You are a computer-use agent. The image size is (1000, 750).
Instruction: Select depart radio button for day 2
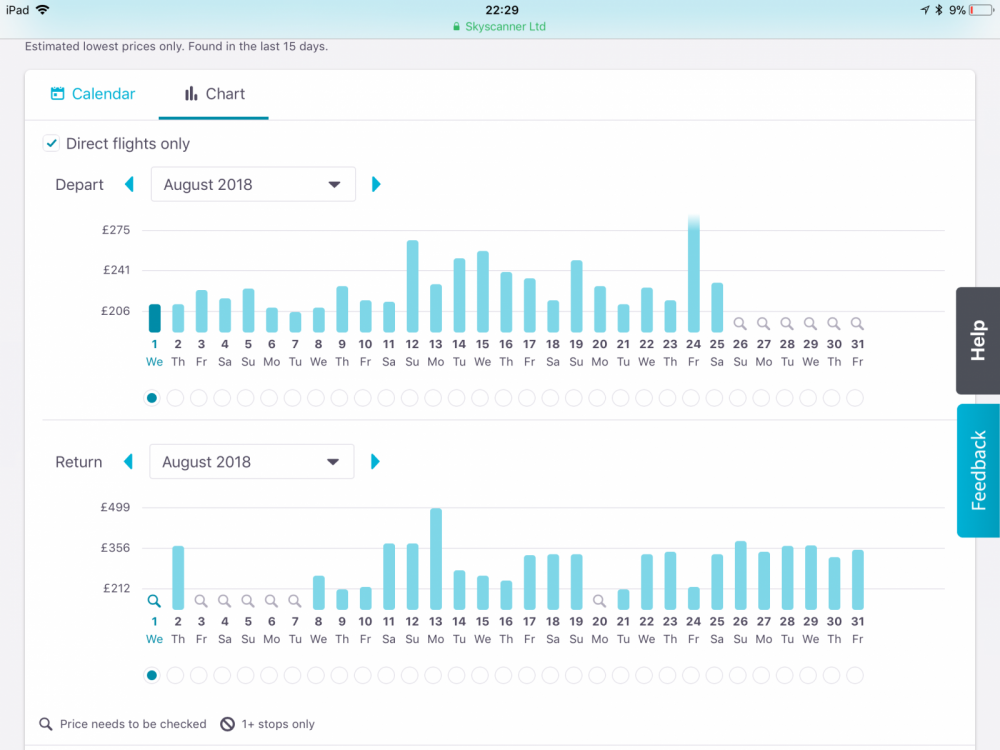[175, 398]
